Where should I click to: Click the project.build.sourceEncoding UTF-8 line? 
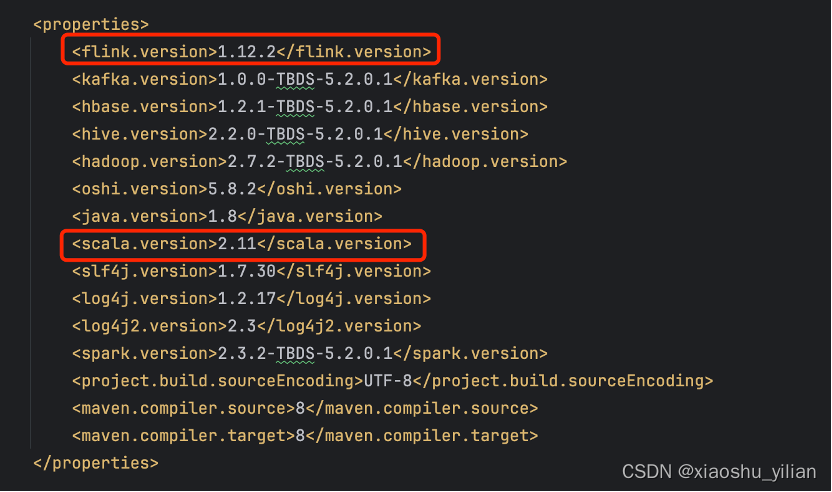pyautogui.click(x=393, y=381)
